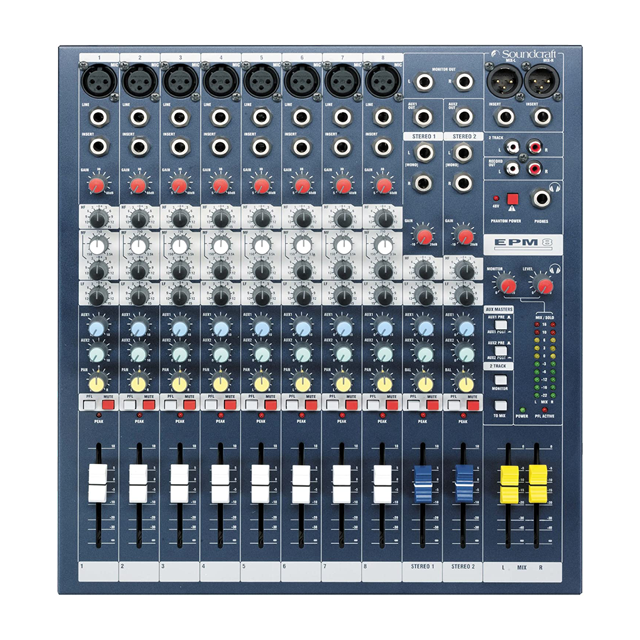This screenshot has width=640, height=640.
Task: Engage PFL on channel 3
Action: coord(169,404)
